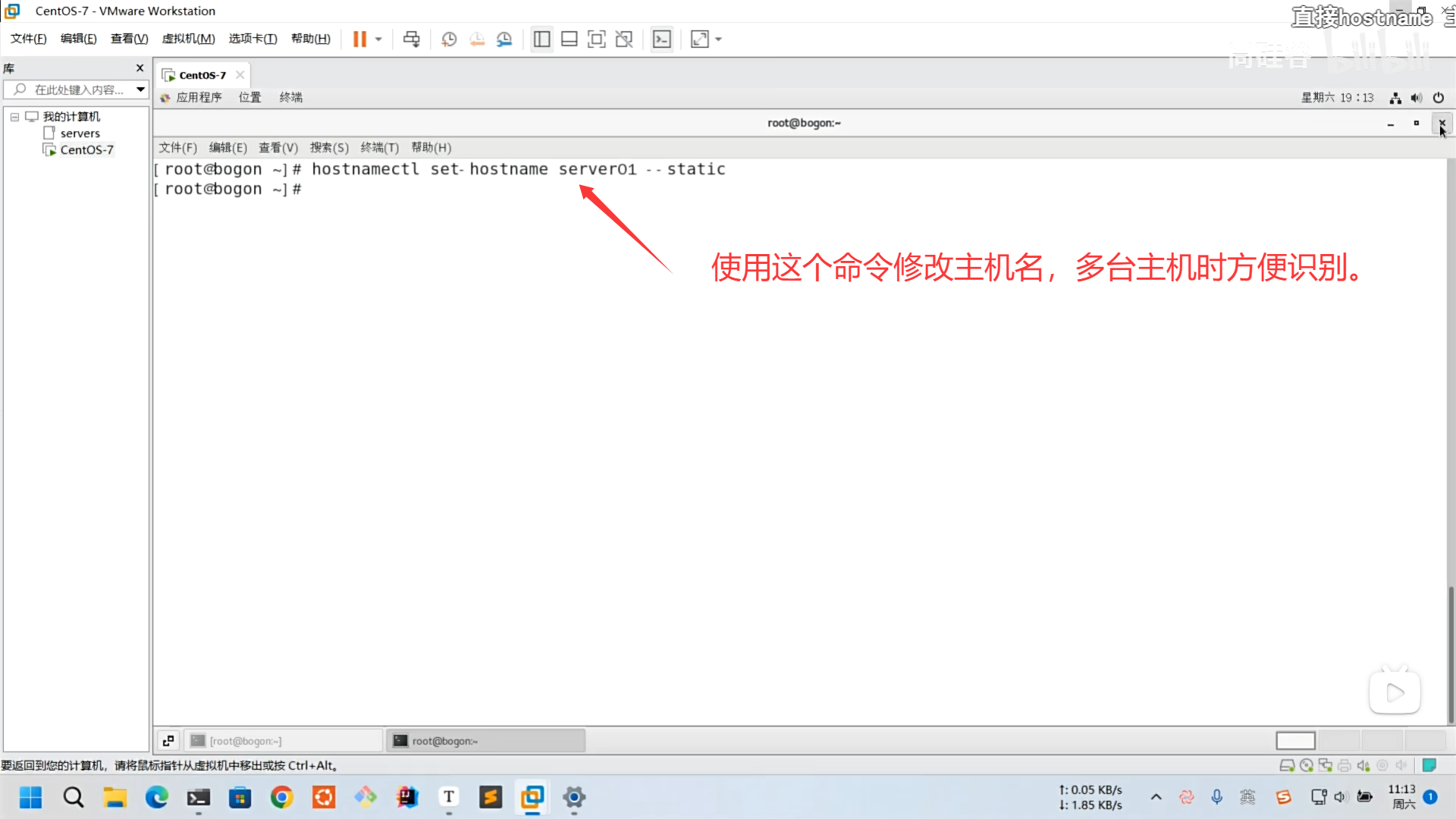Open the stretch guest display icon

(x=700, y=39)
